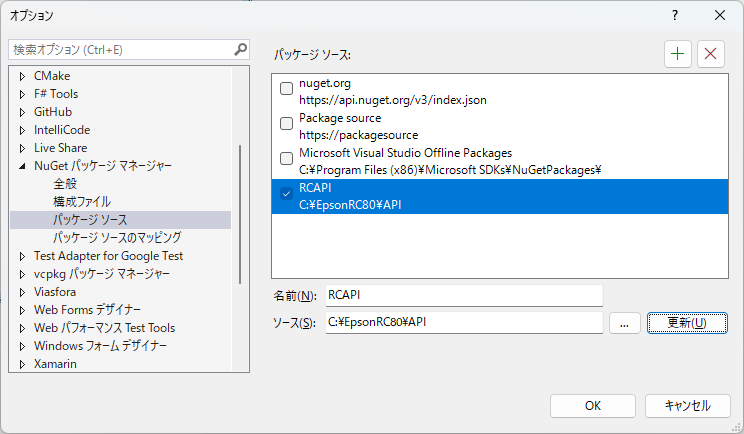Image resolution: width=744 pixels, height=434 pixels.
Task: Click the help question mark button
Action: (675, 15)
